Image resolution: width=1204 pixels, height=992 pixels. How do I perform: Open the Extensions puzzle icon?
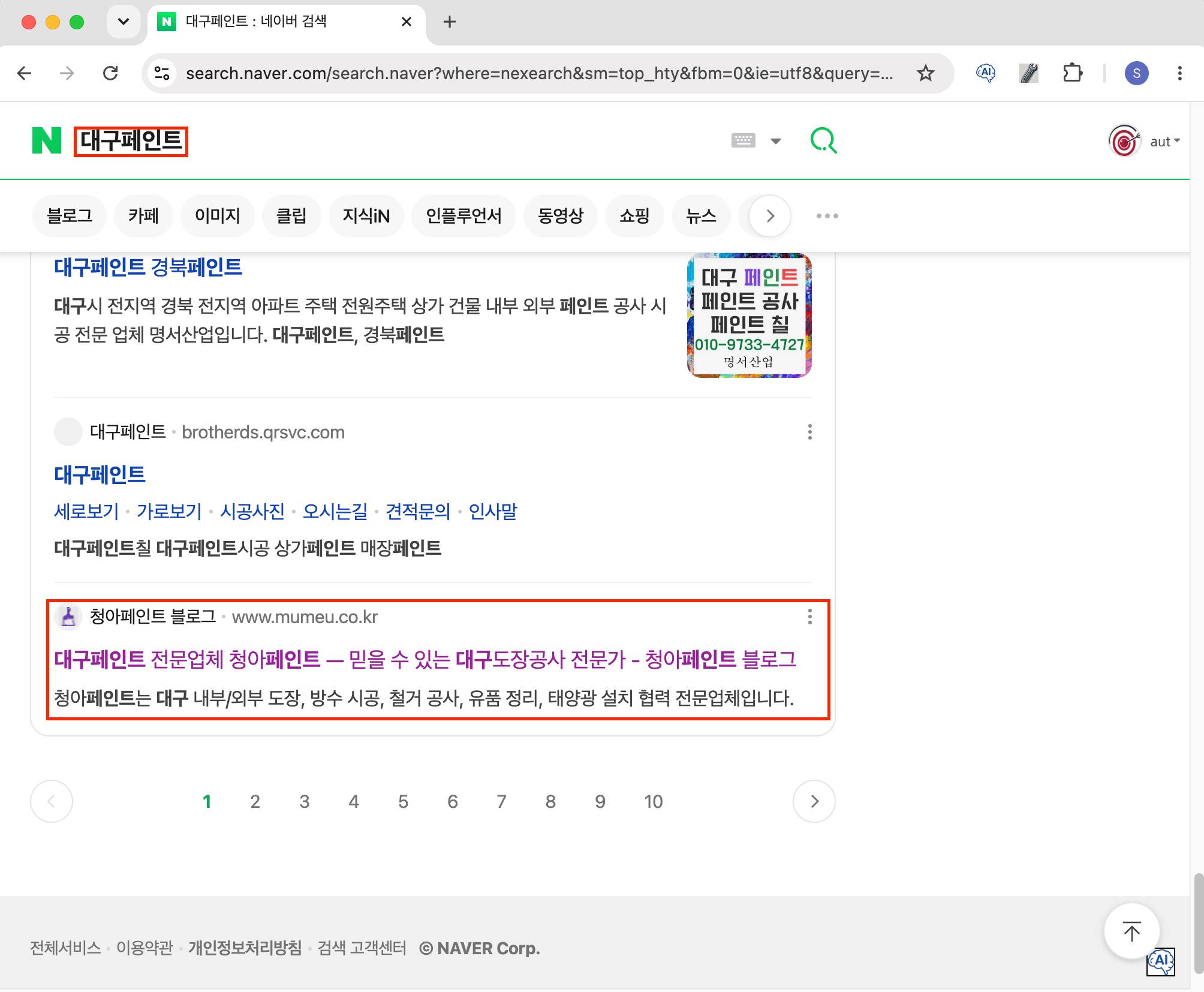[x=1072, y=73]
